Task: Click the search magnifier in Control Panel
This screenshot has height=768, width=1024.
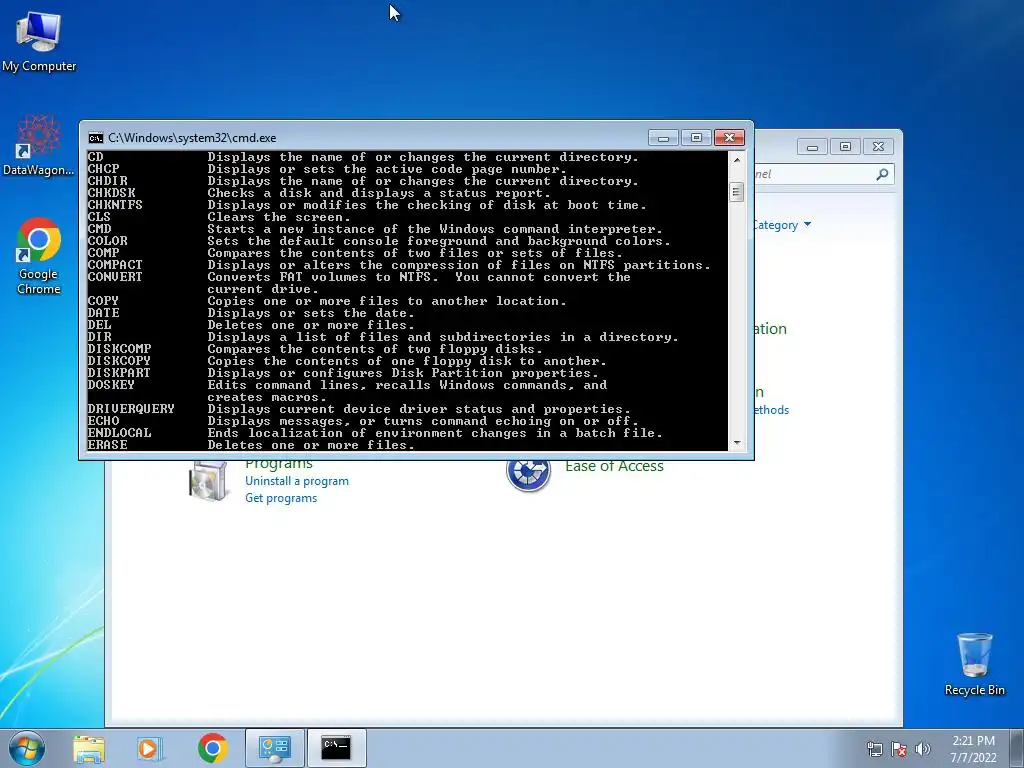Action: [x=882, y=174]
